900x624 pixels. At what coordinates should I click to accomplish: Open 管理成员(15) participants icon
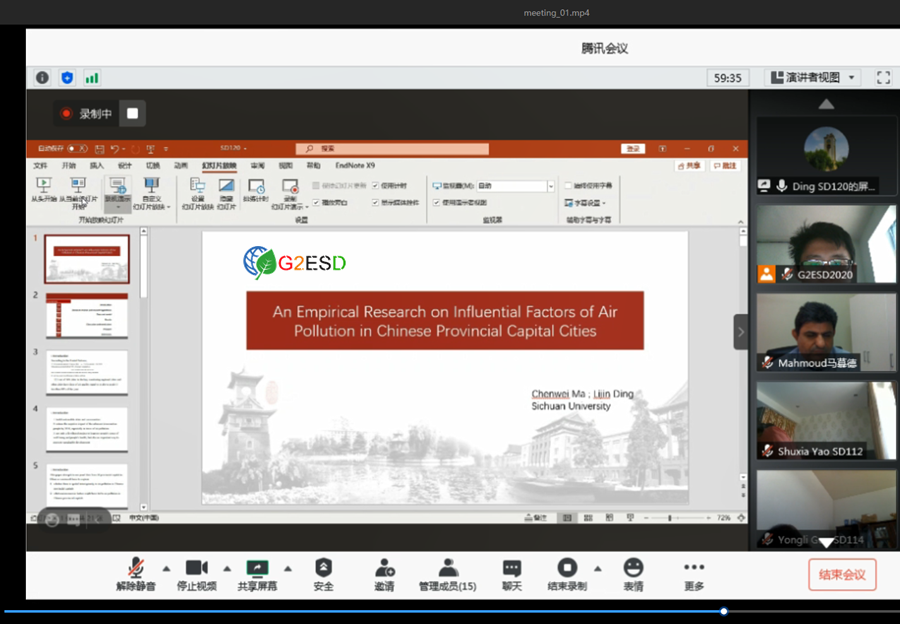click(448, 567)
